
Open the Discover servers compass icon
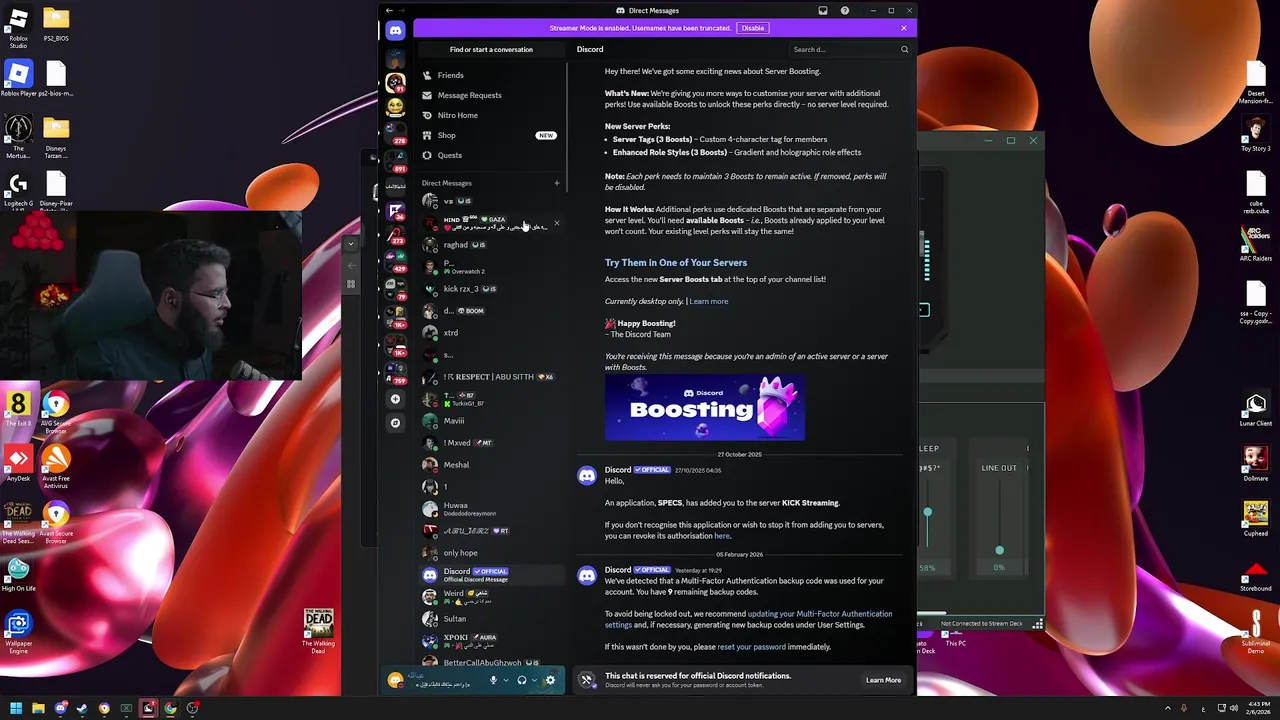(x=396, y=423)
